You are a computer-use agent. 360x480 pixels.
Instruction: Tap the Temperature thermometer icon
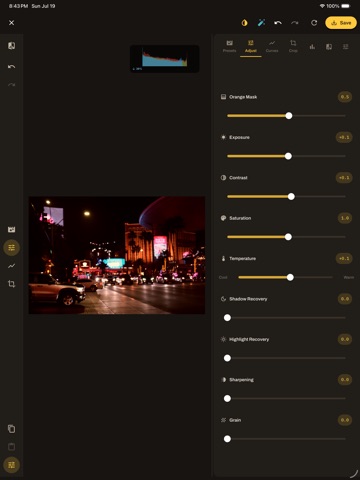pos(223,258)
